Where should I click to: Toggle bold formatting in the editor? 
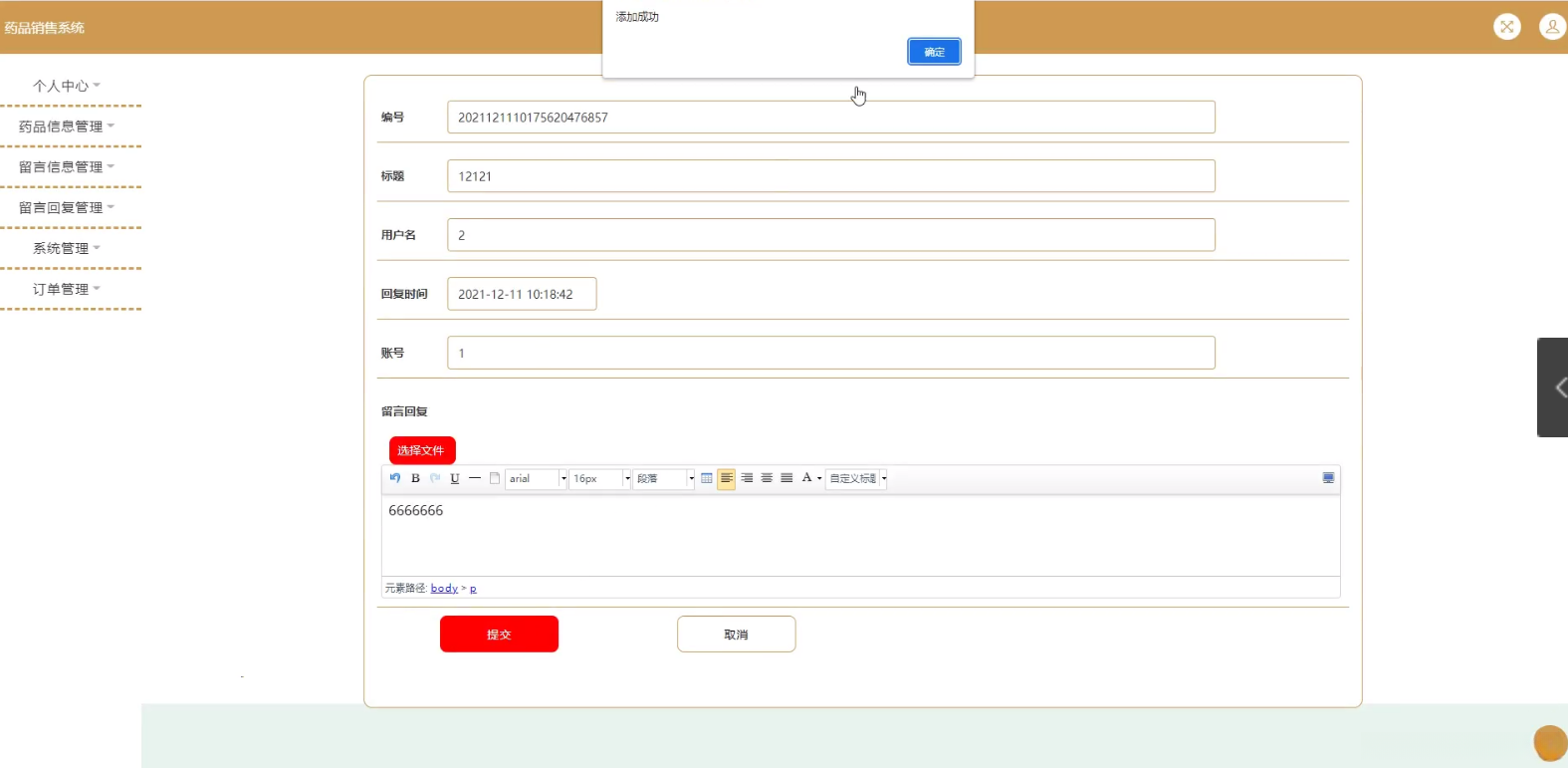click(415, 478)
